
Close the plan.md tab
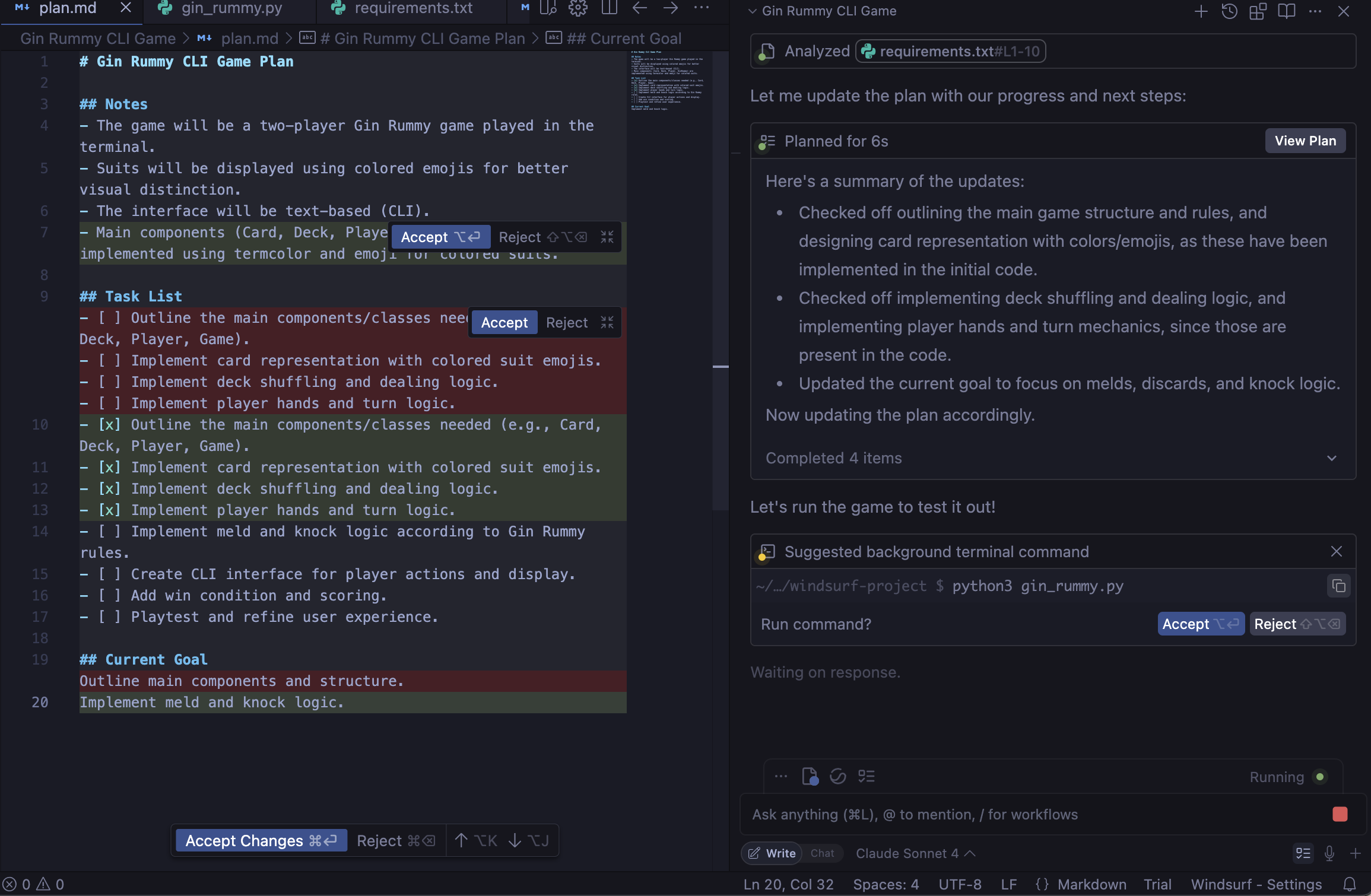[126, 8]
